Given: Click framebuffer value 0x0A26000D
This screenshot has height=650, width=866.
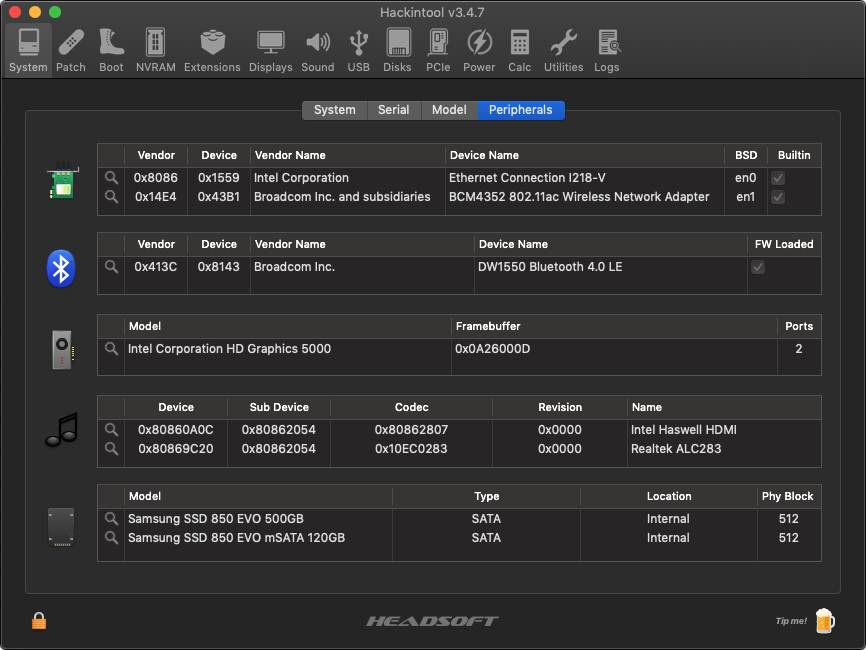Looking at the screenshot, I should (493, 349).
